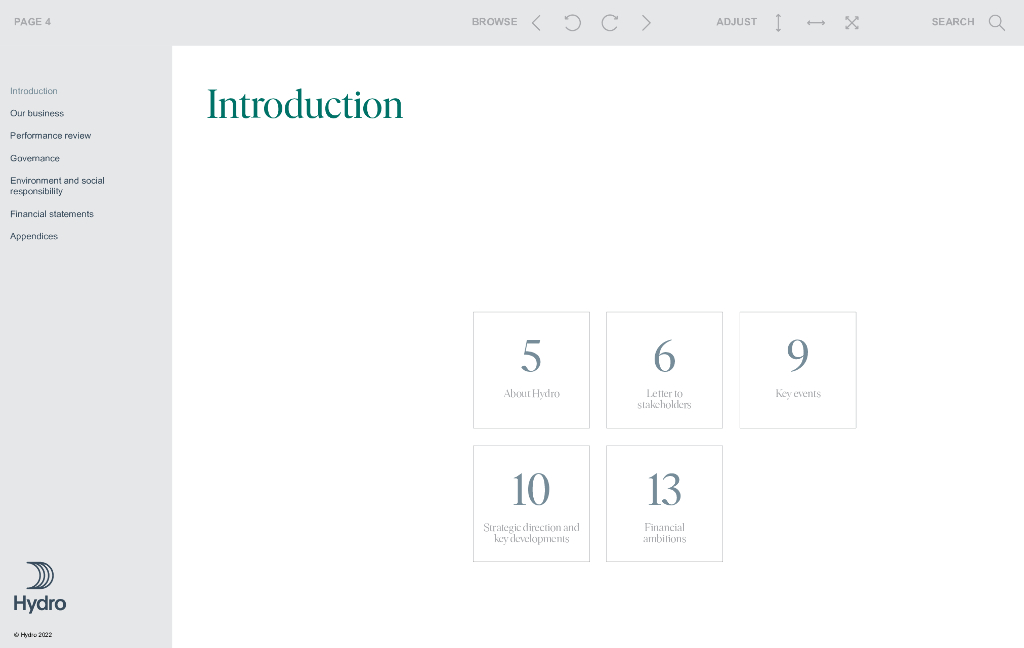Image resolution: width=1024 pixels, height=648 pixels.
Task: Click the Hydro logo
Action: coord(40,587)
